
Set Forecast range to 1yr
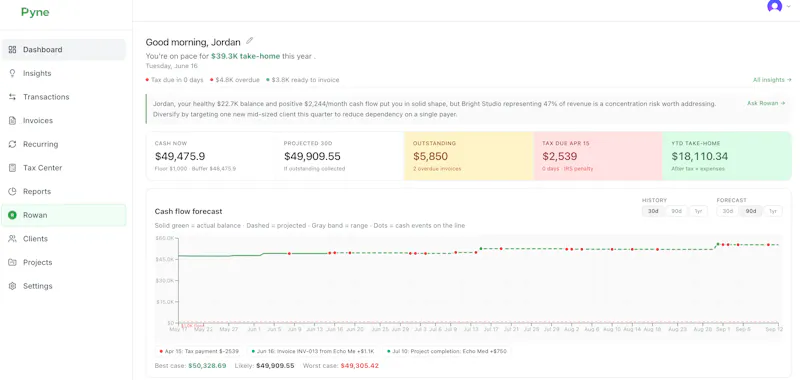(x=772, y=211)
